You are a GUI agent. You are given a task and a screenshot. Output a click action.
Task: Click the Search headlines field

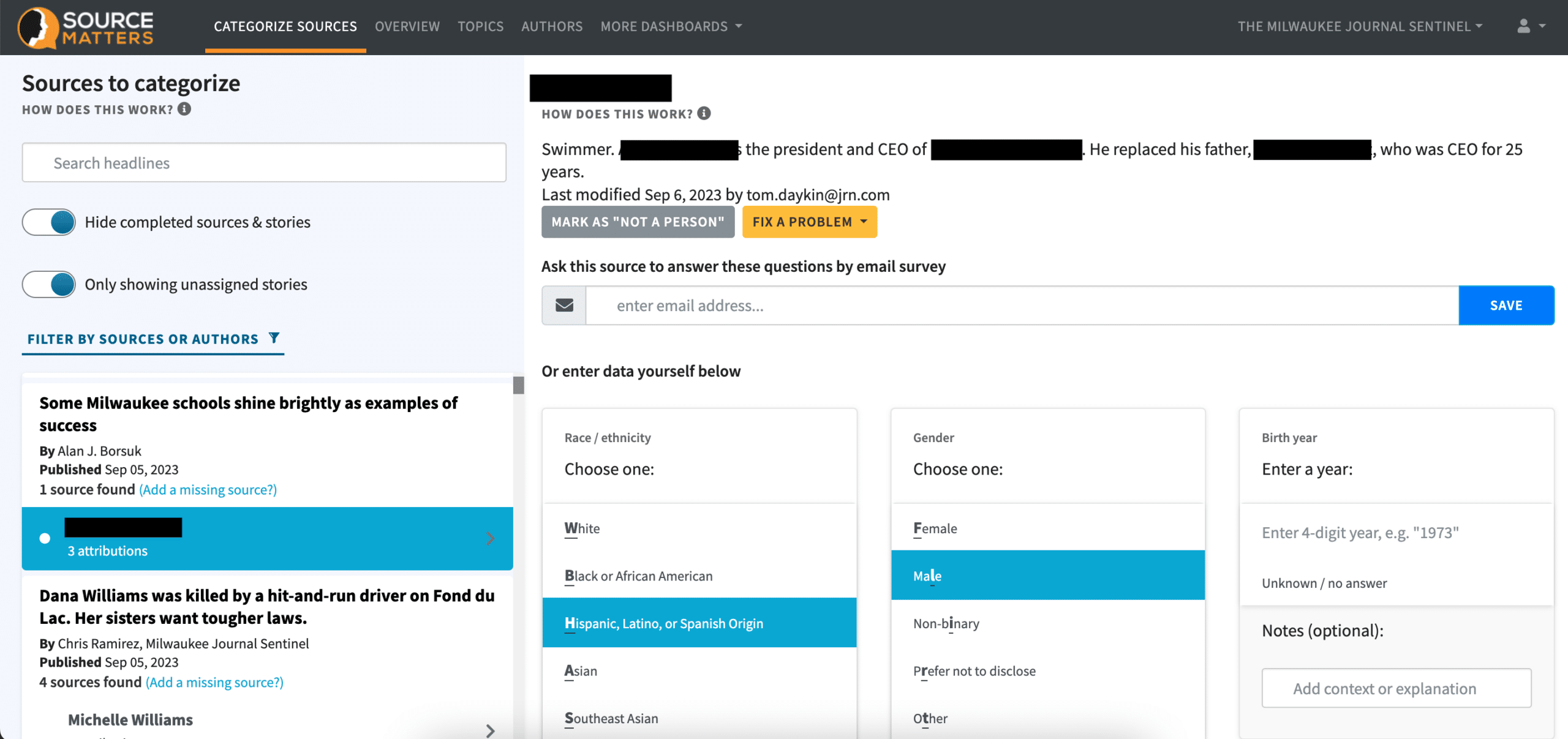[x=264, y=162]
